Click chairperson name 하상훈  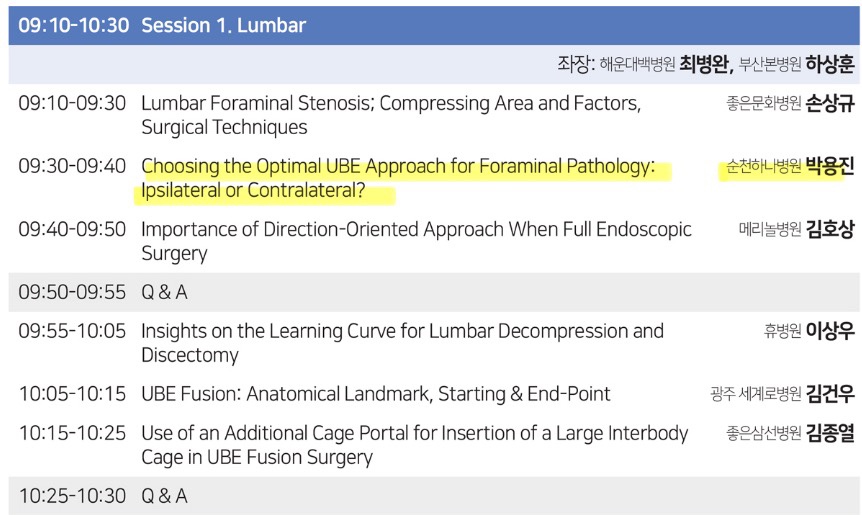coord(830,64)
